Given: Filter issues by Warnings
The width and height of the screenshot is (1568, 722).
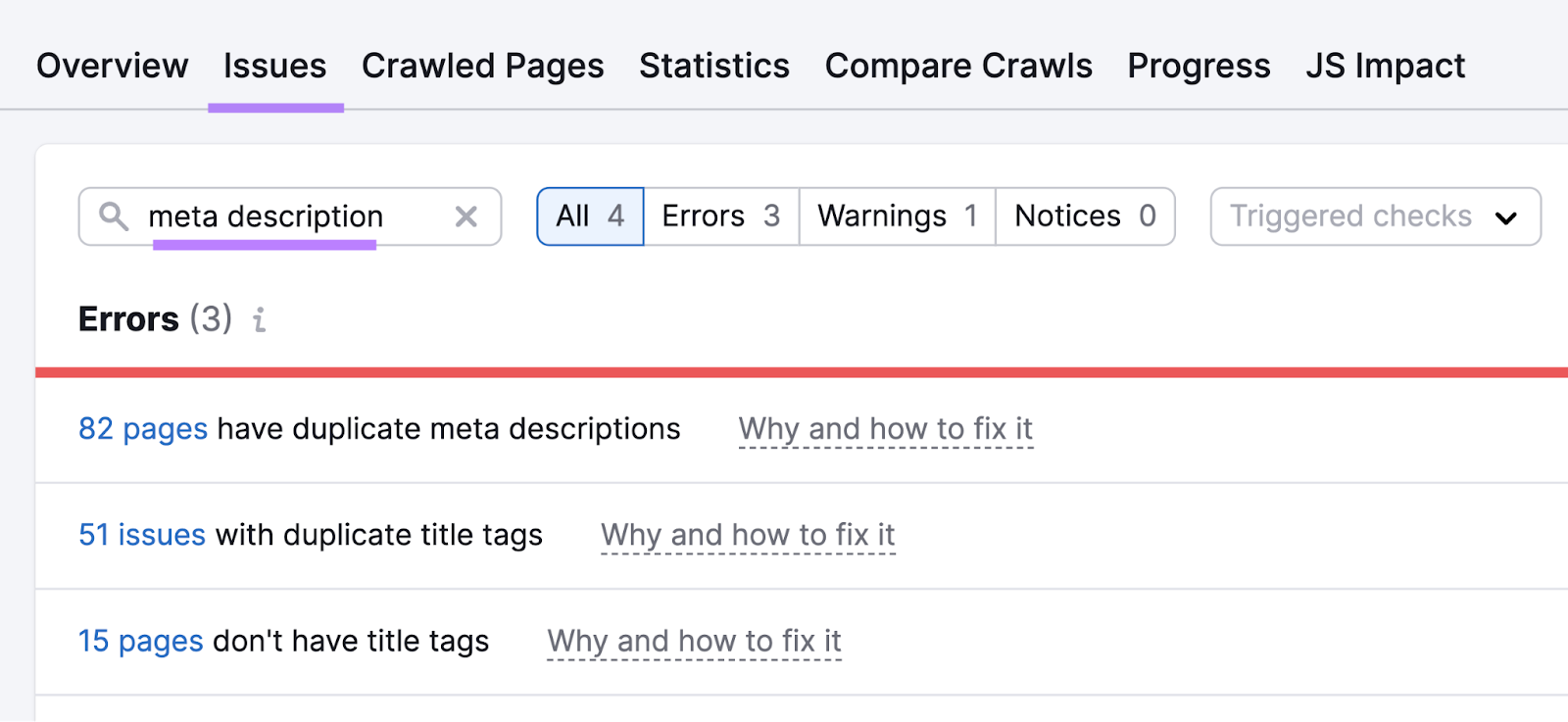Looking at the screenshot, I should (895, 217).
